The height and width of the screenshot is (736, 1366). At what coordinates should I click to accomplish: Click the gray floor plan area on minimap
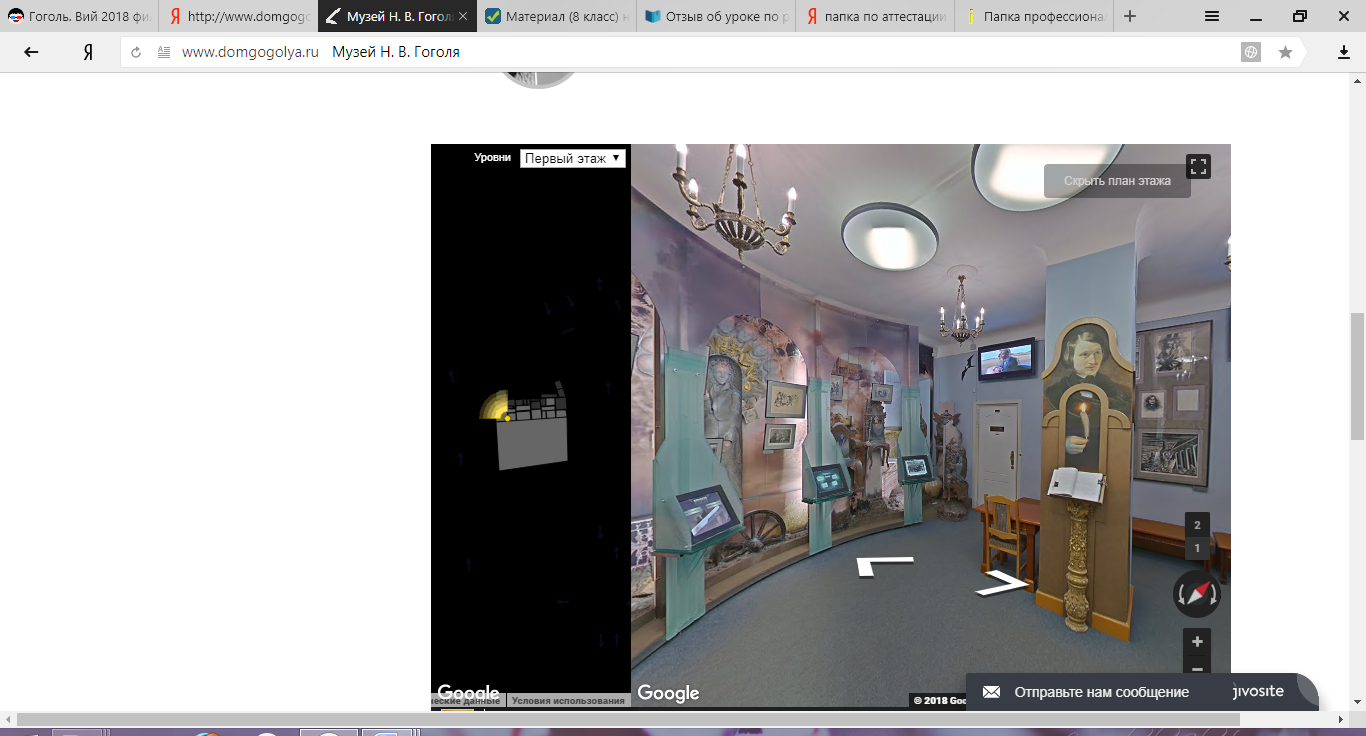(x=534, y=442)
